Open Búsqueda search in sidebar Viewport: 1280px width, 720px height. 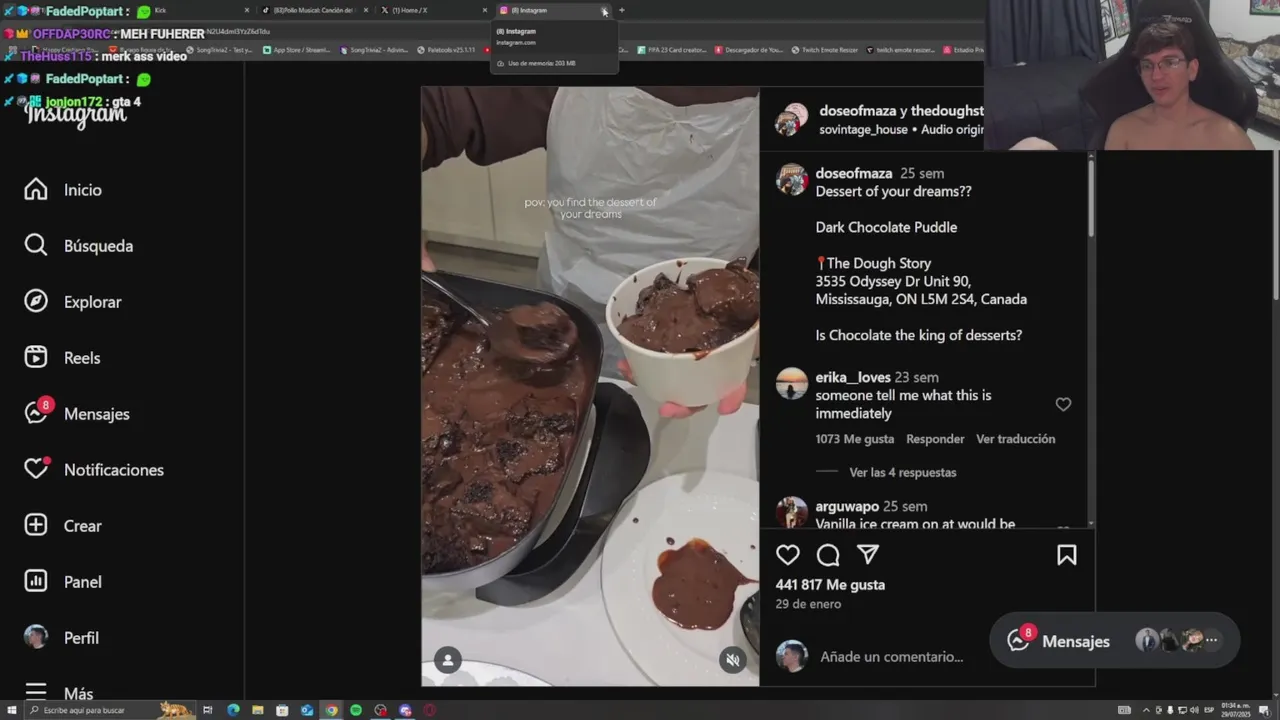79,246
